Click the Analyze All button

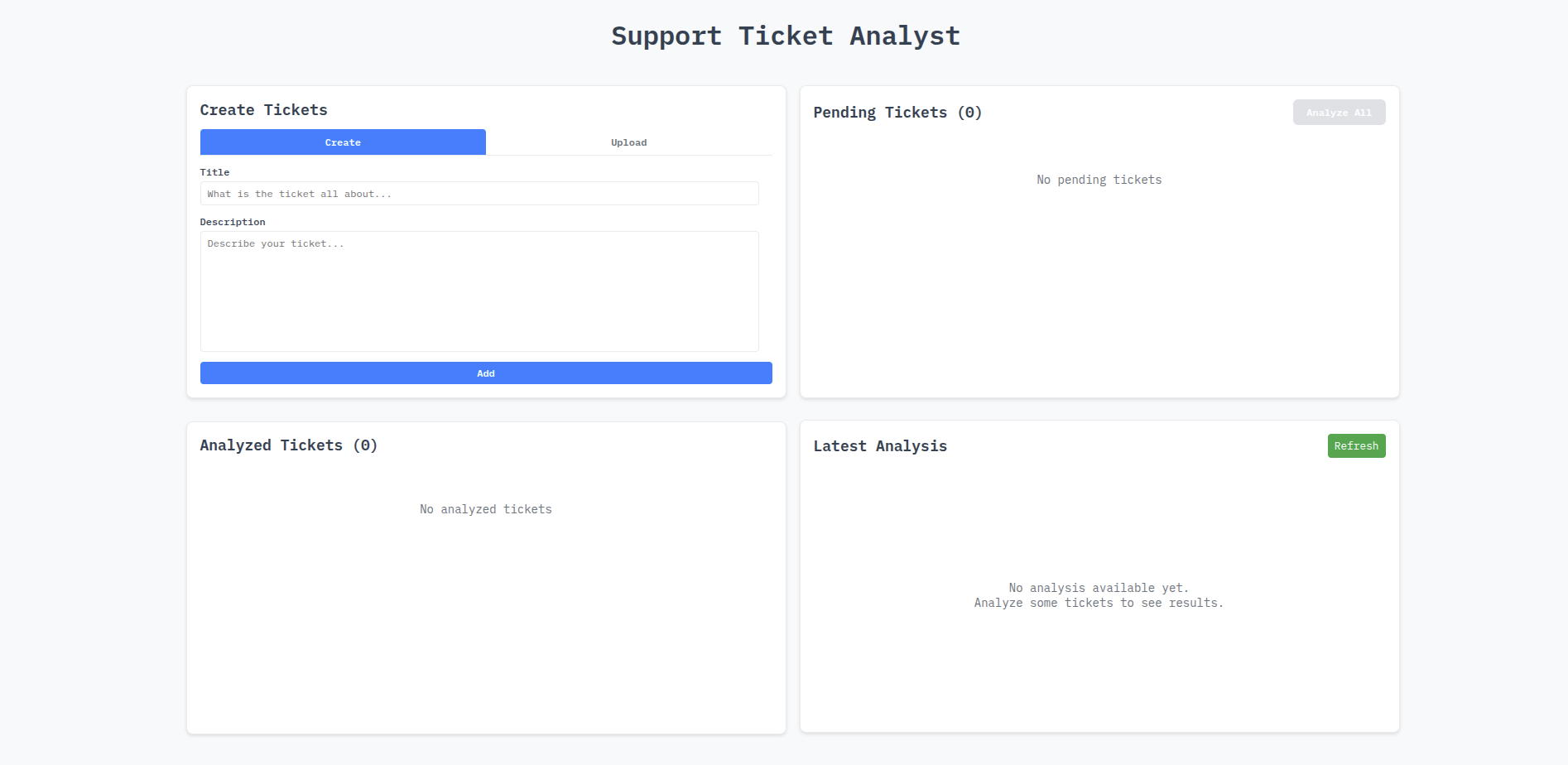point(1339,113)
